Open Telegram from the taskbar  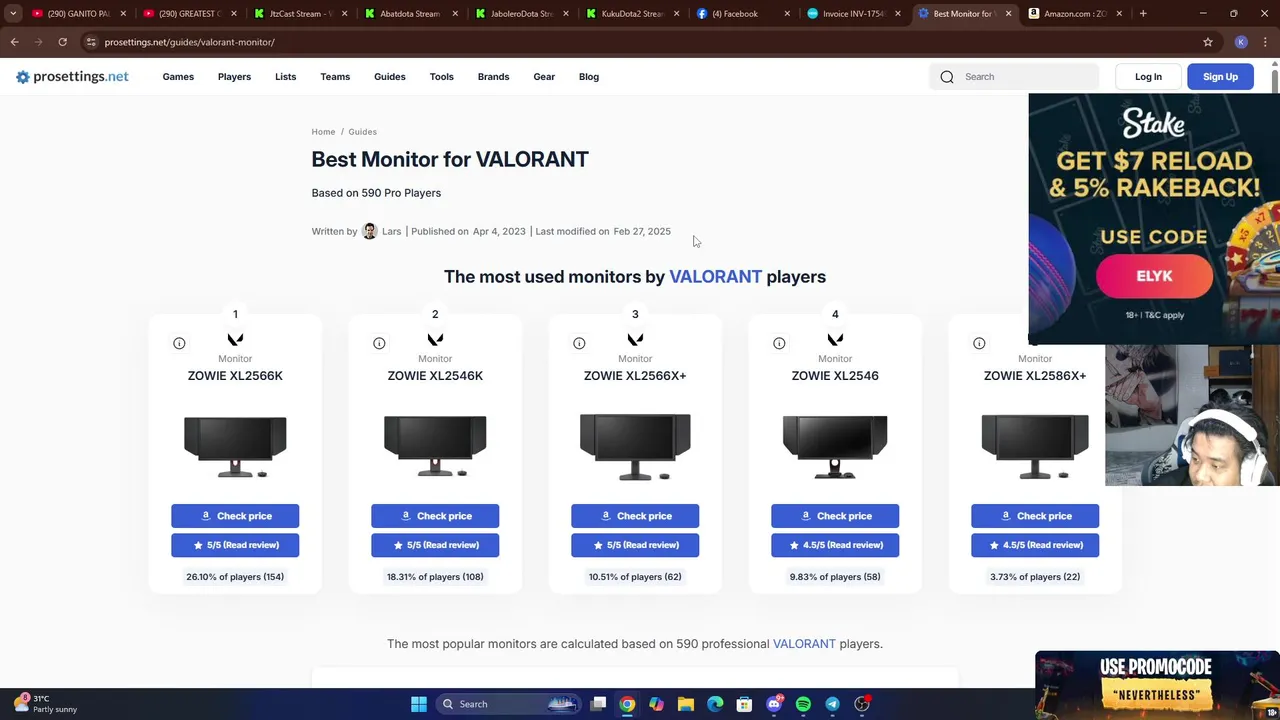point(832,704)
